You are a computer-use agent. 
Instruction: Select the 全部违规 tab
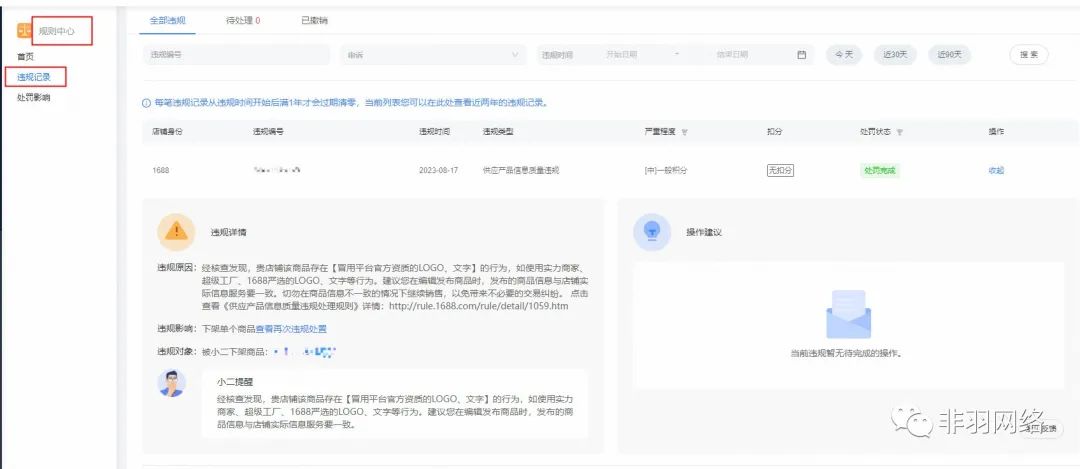click(167, 20)
